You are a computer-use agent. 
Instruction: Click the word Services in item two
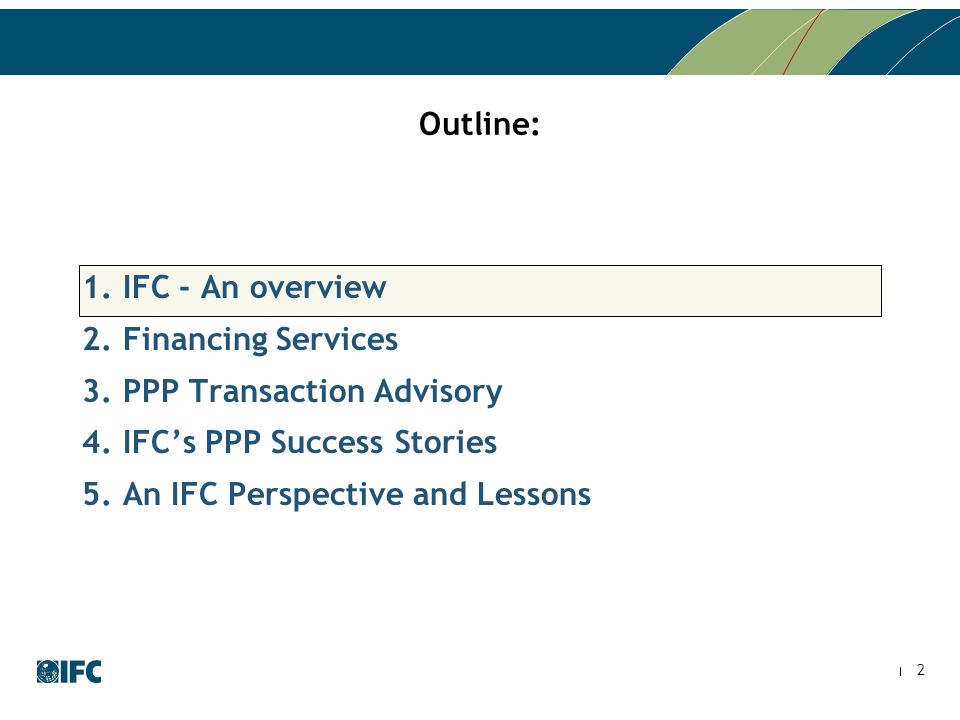337,340
